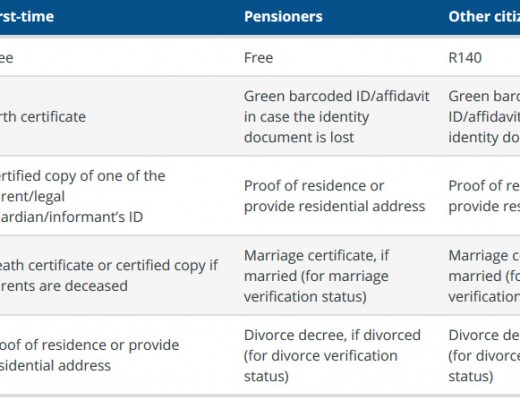Click Other citizens' Proof of residence cell

[x=484, y=196]
